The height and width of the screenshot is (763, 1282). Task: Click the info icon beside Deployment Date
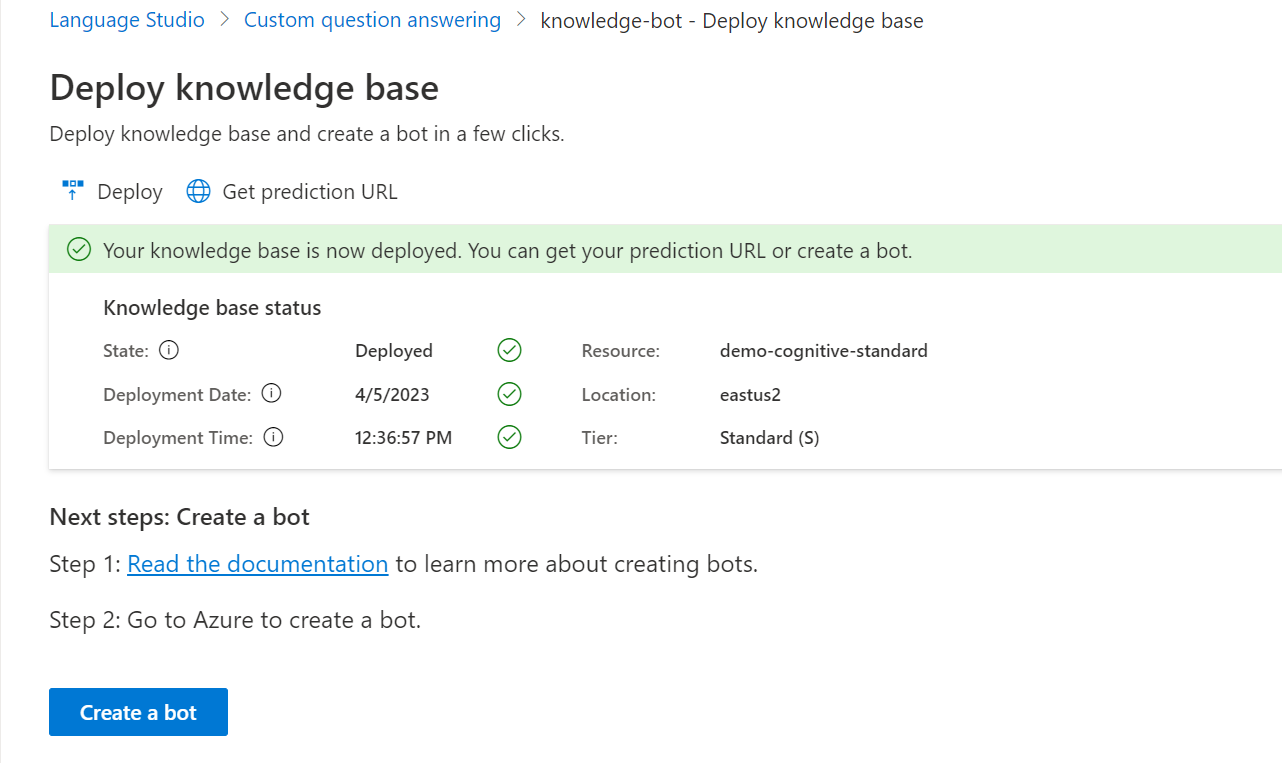coord(271,394)
